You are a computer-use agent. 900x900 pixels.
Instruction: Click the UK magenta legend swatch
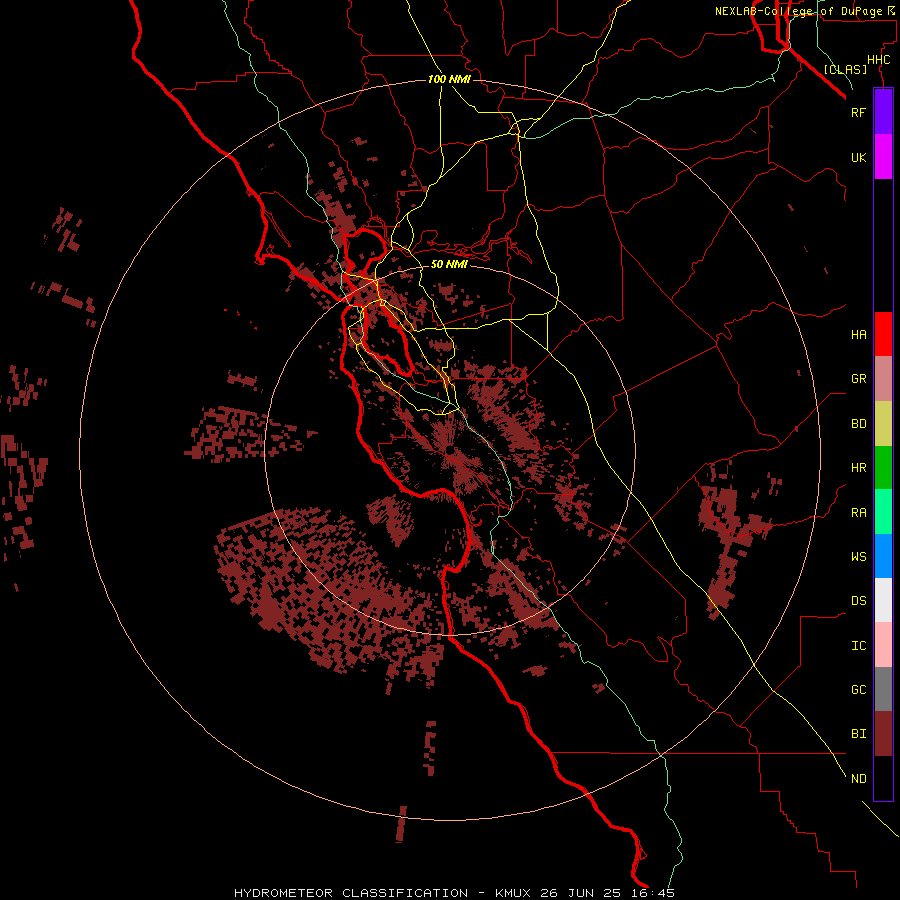tap(883, 157)
